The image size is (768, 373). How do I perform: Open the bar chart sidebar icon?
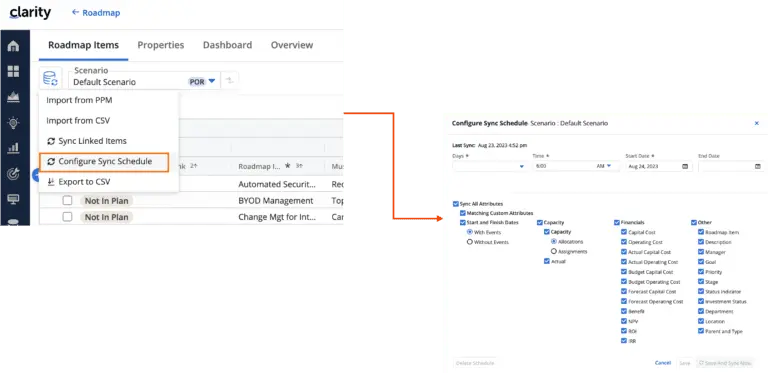14,147
